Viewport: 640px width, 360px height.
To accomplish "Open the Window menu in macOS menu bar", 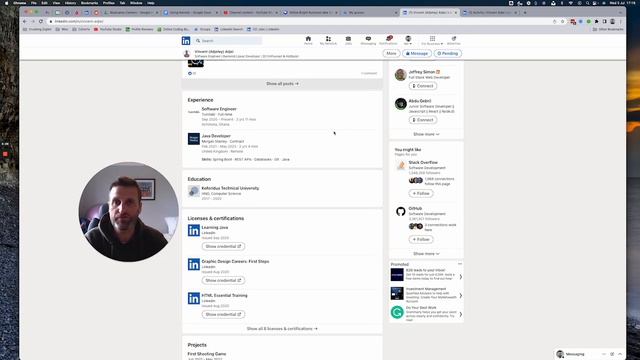I will tap(136, 3).
